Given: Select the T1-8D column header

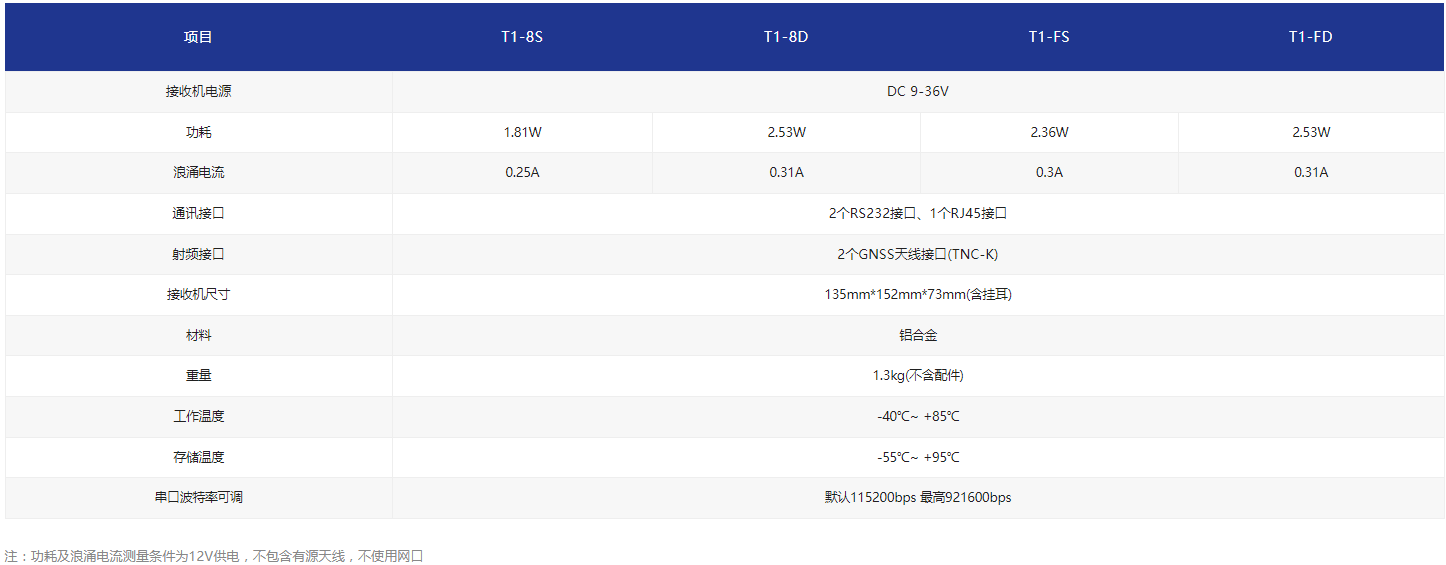Looking at the screenshot, I should (786, 37).
